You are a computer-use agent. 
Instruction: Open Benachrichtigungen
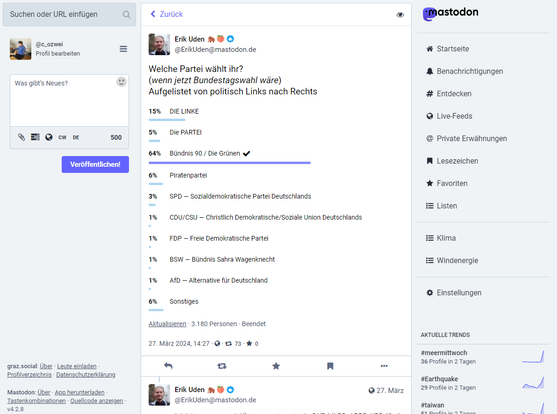tap(465, 71)
